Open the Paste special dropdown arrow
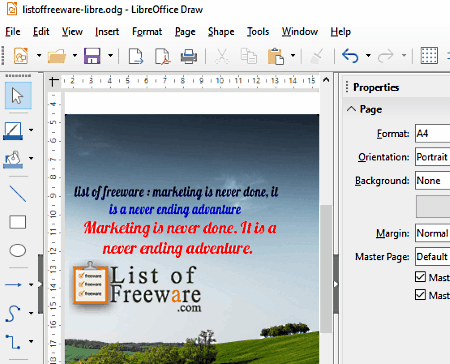 [x=293, y=55]
